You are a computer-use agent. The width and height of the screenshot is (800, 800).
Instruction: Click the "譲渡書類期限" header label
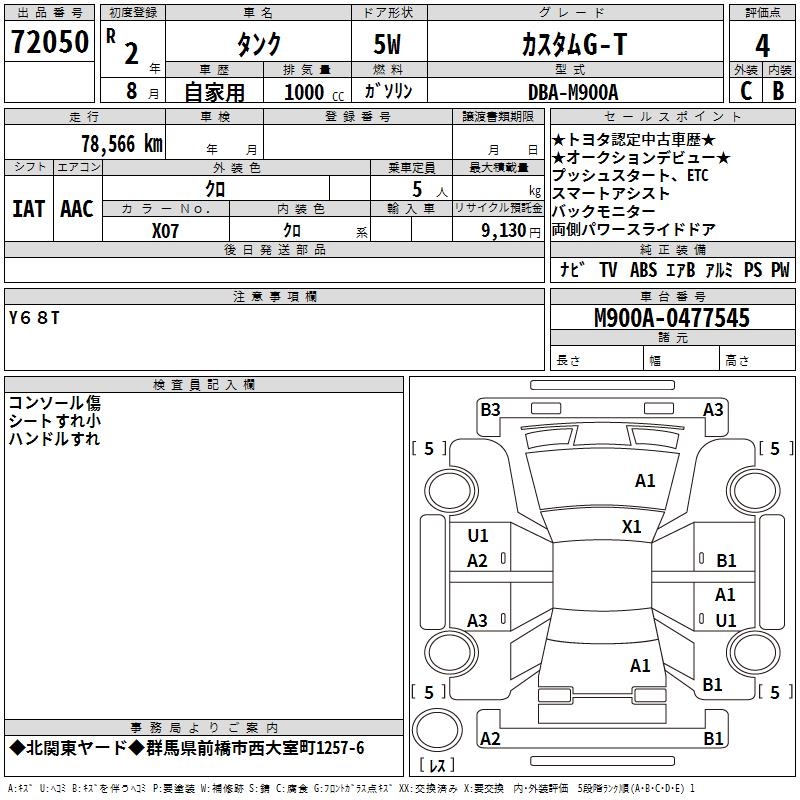click(x=498, y=116)
